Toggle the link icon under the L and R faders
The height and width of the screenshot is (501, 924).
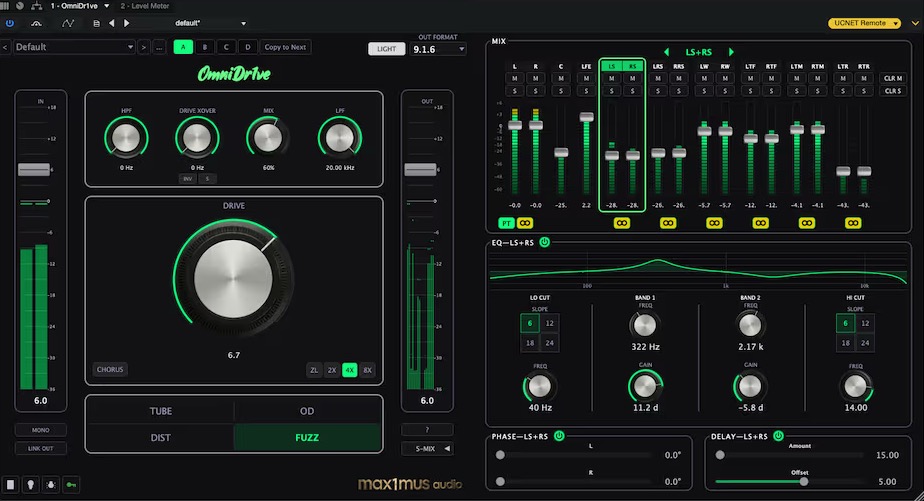524,223
